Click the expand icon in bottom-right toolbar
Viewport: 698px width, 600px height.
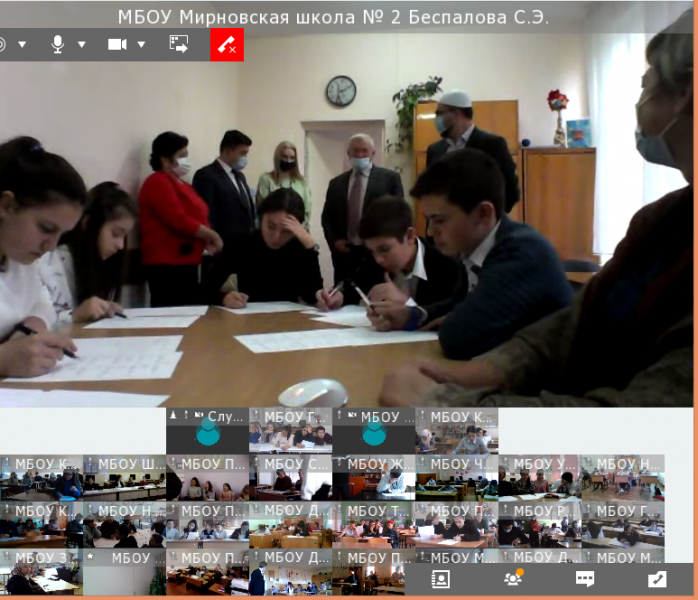click(x=657, y=579)
